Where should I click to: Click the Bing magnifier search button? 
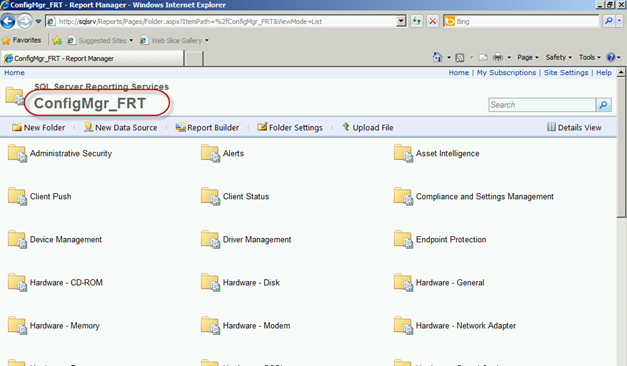(609, 21)
